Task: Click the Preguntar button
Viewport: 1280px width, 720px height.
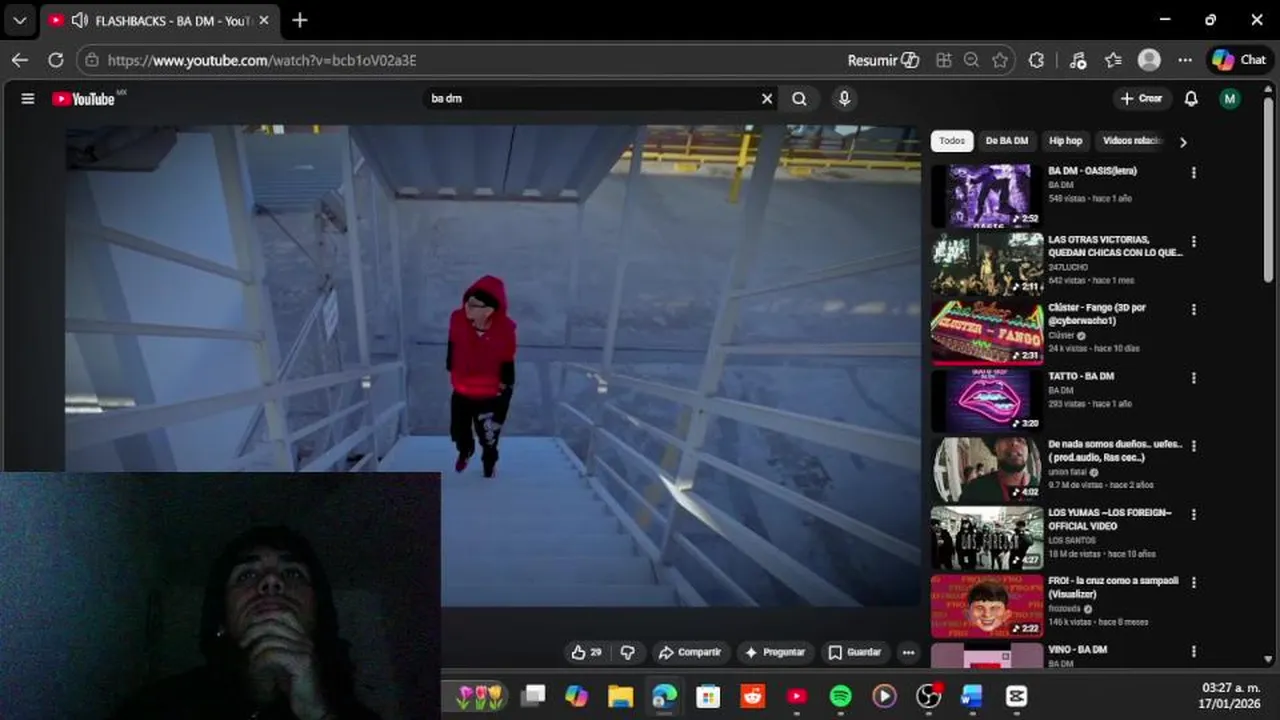Action: coord(775,652)
